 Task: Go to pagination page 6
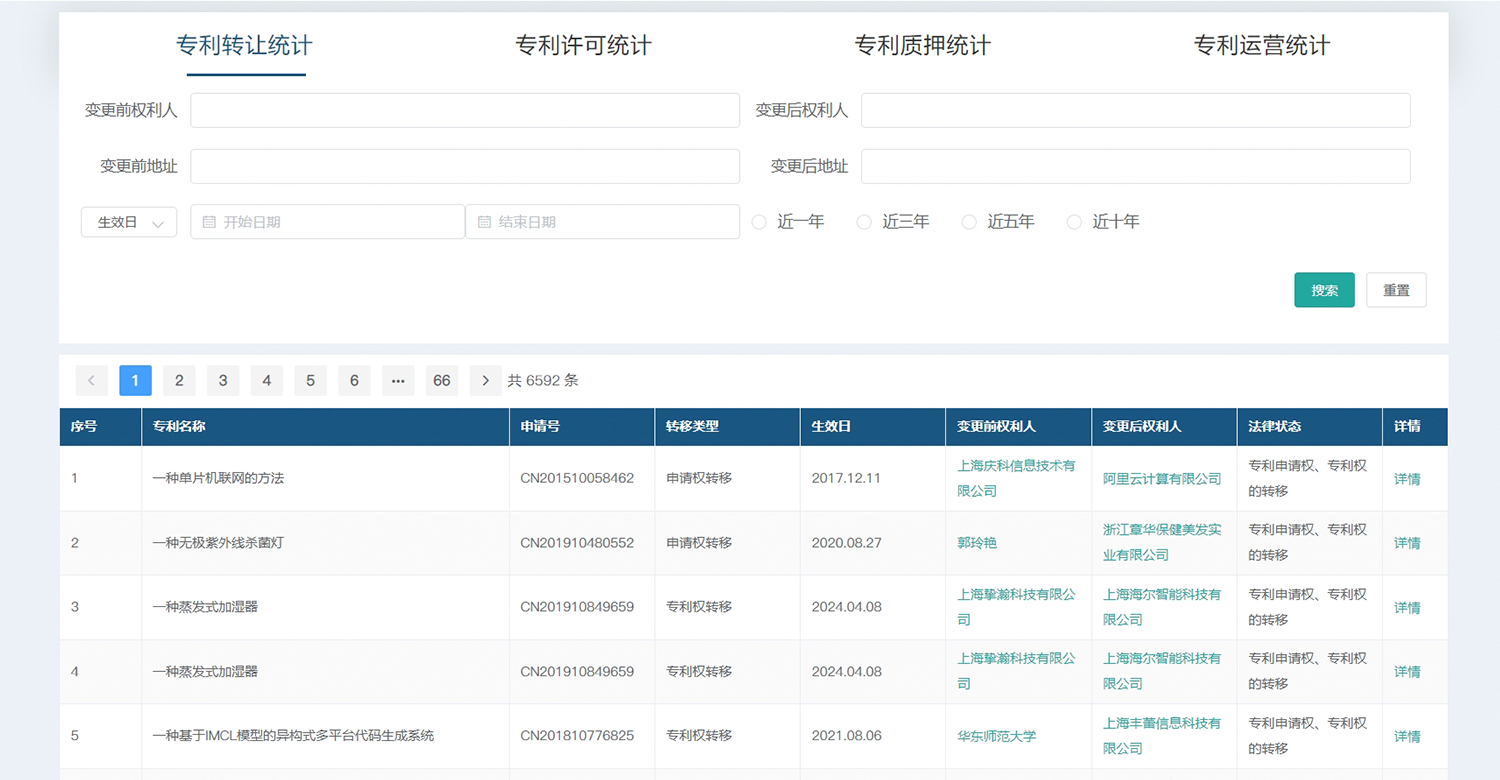[355, 380]
